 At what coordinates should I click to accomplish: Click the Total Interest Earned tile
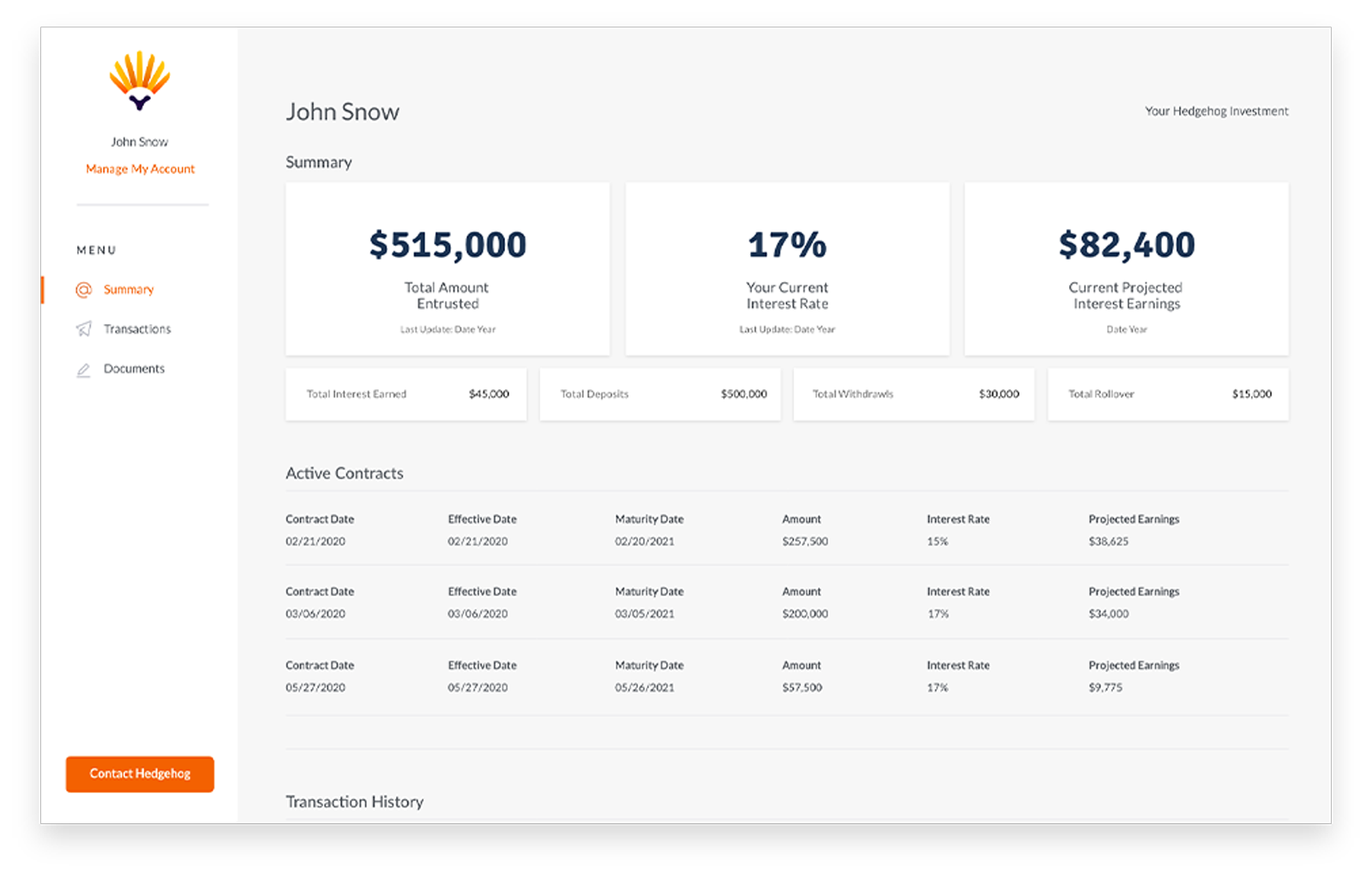click(406, 394)
